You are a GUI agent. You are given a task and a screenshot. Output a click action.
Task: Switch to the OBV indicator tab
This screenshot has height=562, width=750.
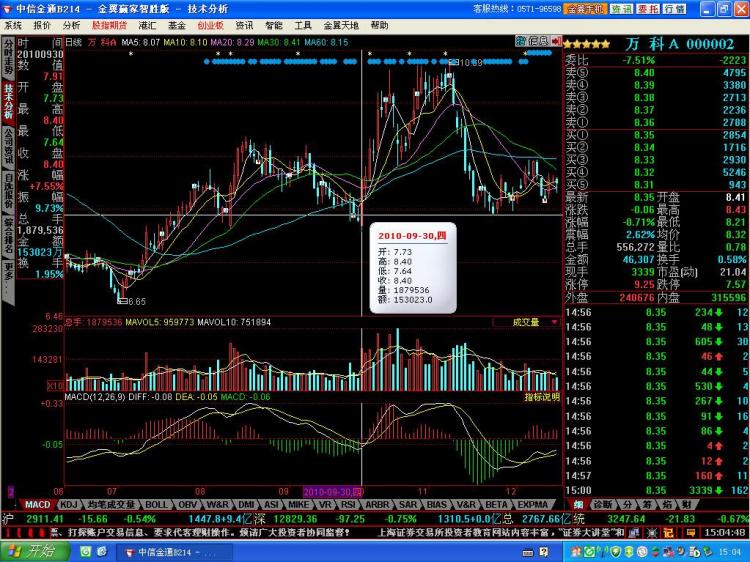[x=188, y=505]
